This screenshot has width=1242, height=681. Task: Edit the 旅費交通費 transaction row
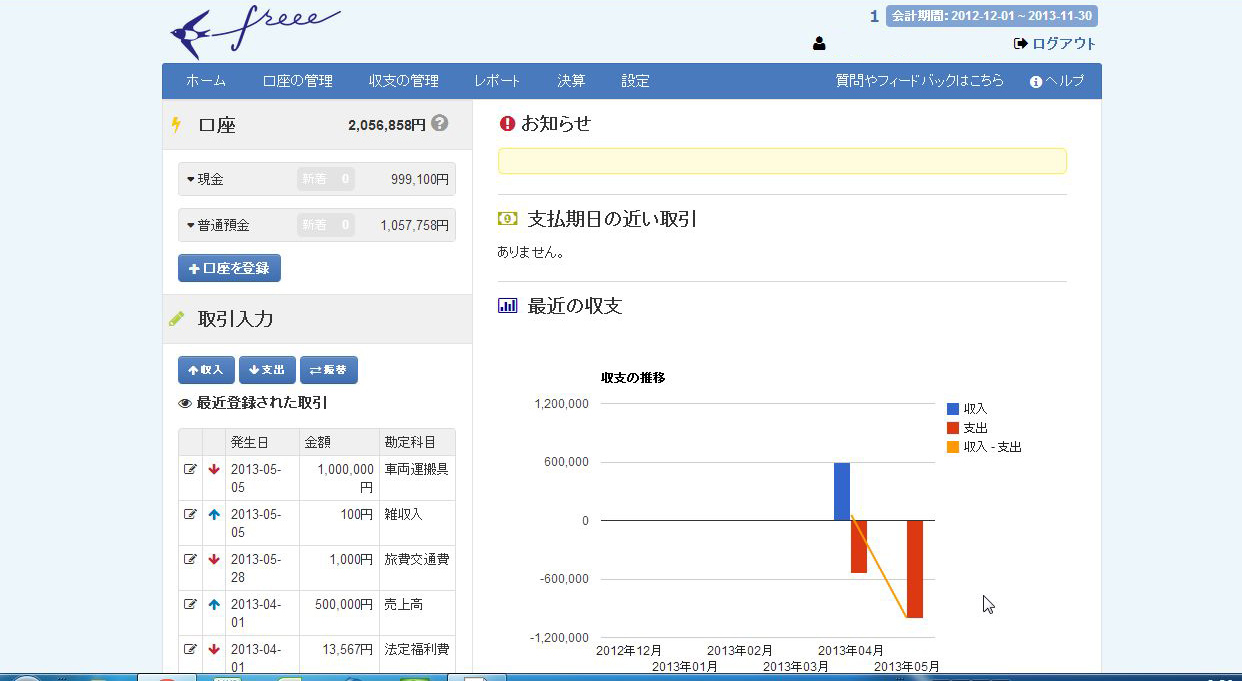click(190, 559)
